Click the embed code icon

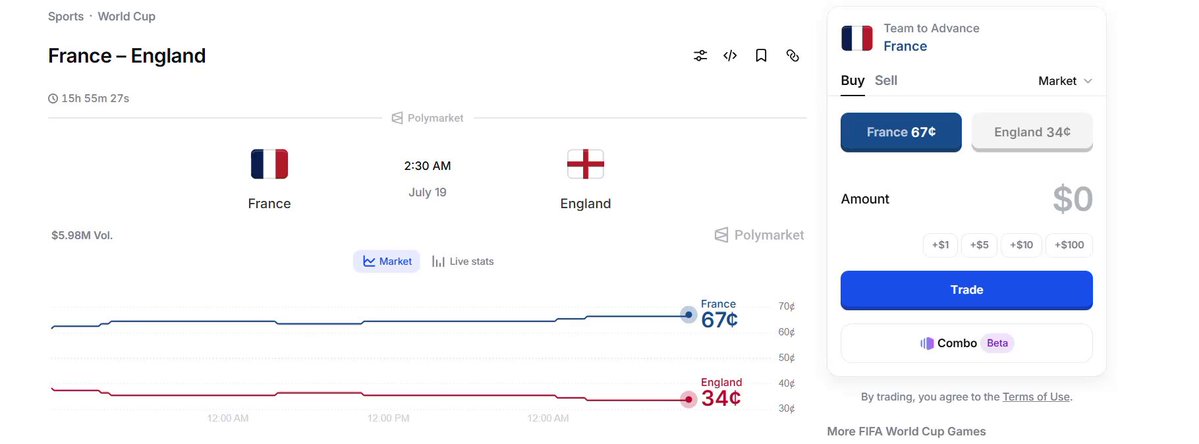point(730,56)
